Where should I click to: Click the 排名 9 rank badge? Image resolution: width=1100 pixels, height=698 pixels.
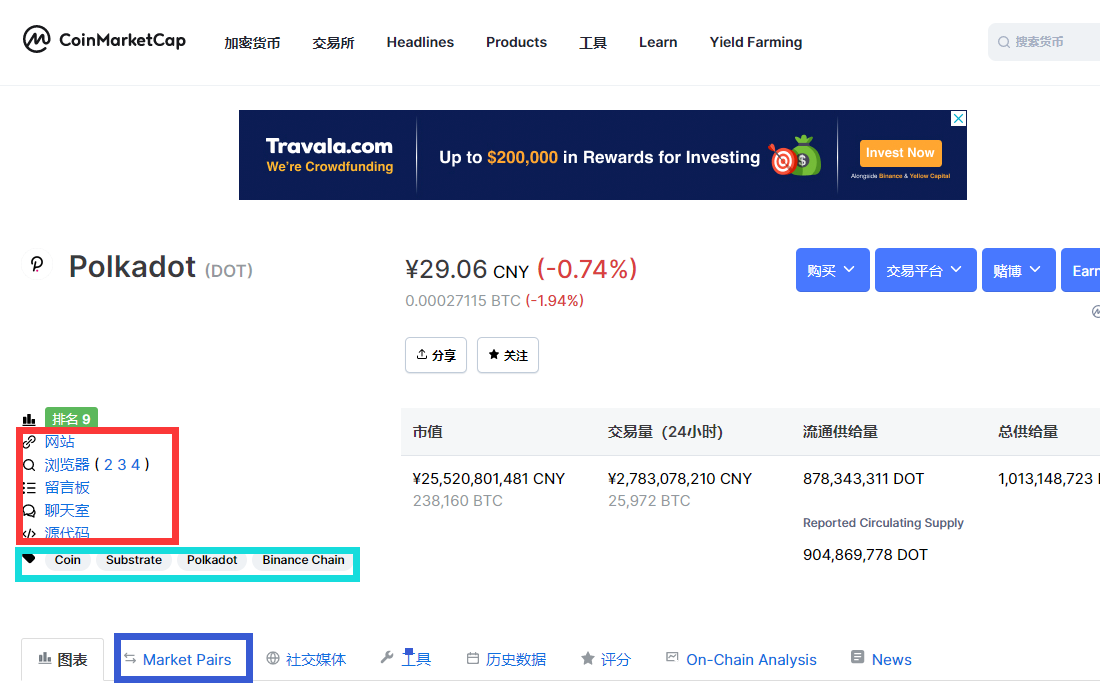pos(72,419)
